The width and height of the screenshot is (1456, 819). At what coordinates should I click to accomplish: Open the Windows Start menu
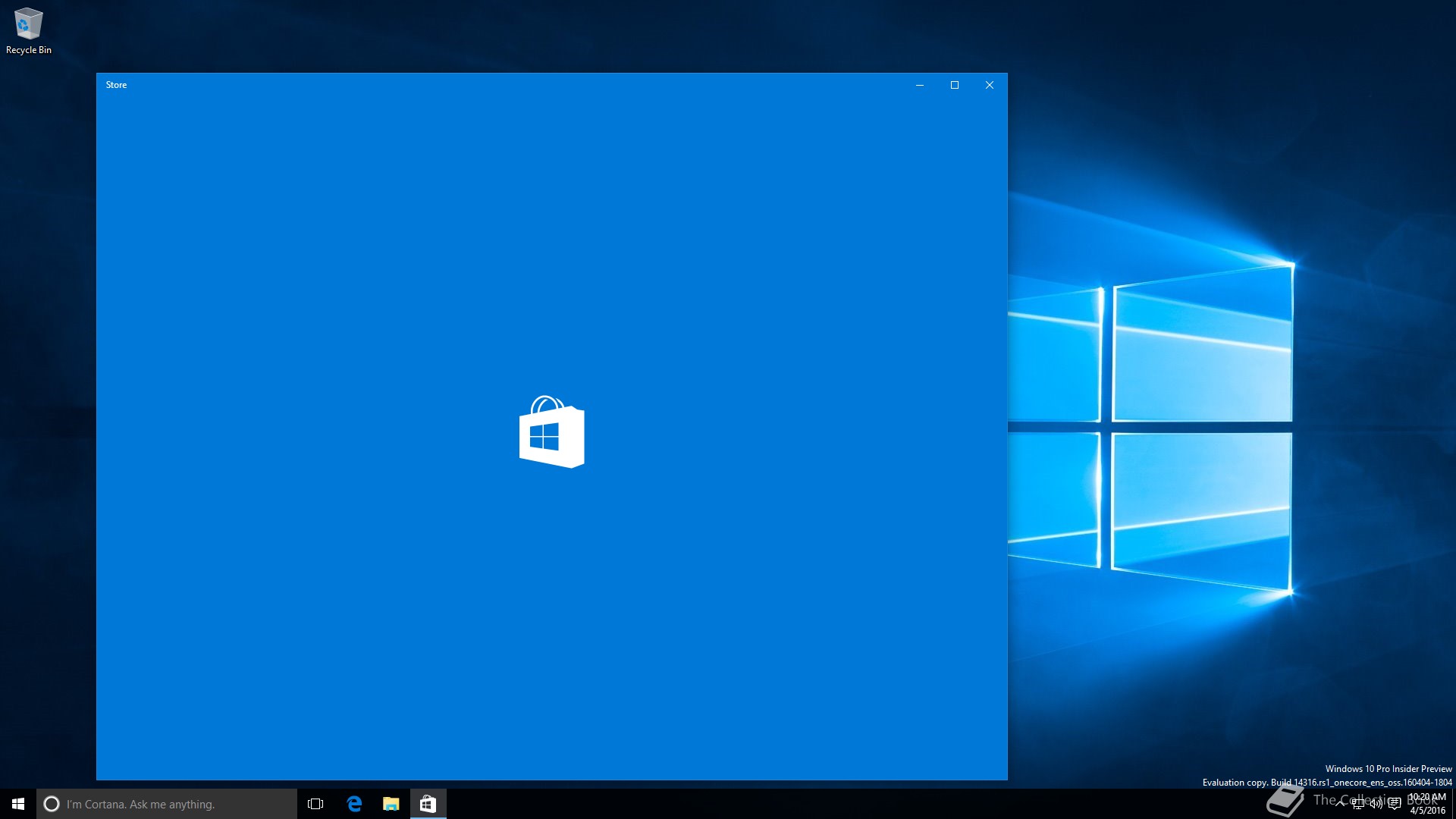[18, 804]
